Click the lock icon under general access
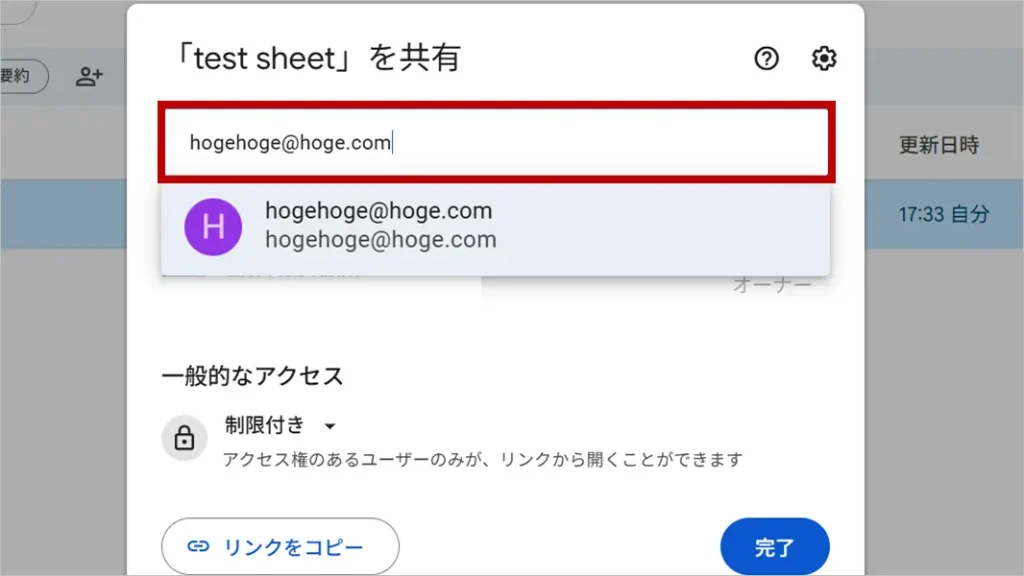The width and height of the screenshot is (1024, 576). (x=184, y=438)
